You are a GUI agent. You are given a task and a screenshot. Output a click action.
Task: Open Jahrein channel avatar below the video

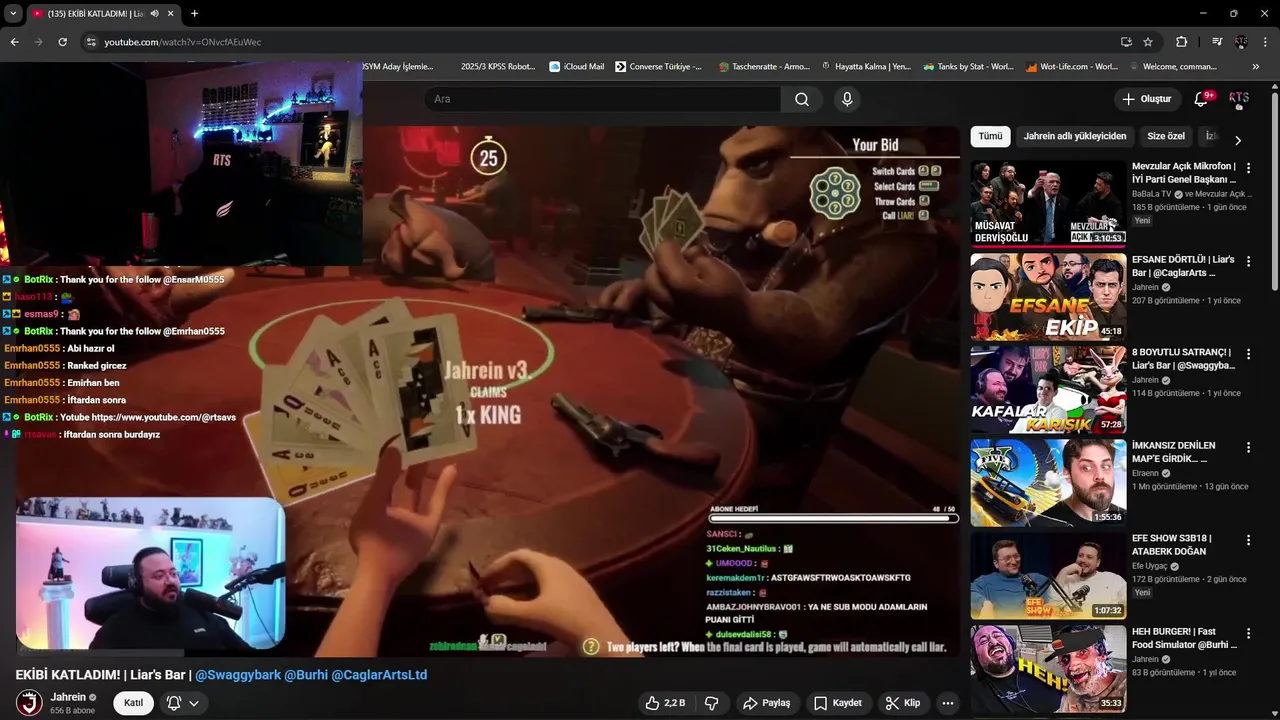[30, 703]
